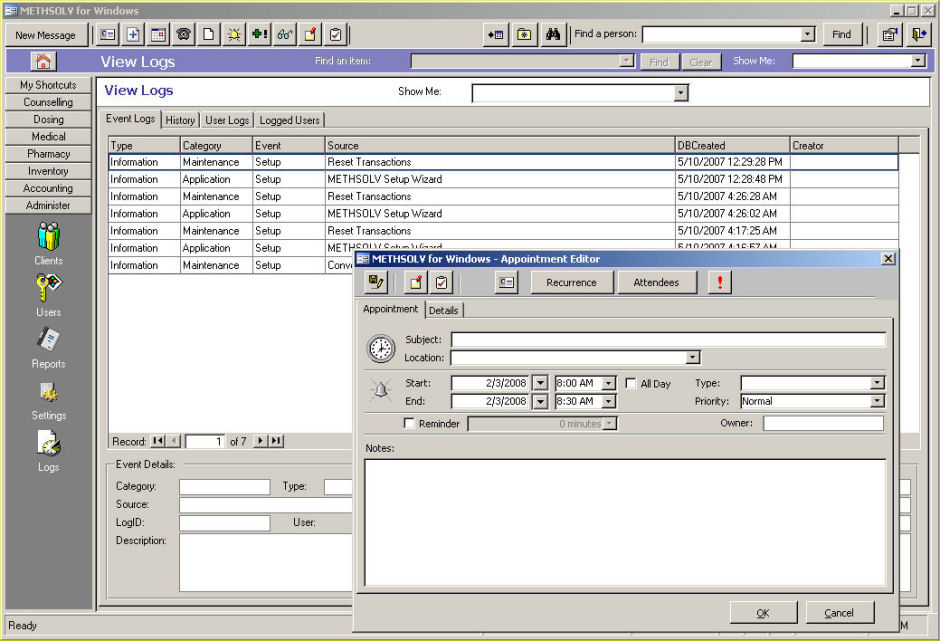Expand the Priority Normal dropdown
Screen dimensions: 940x641
[877, 401]
